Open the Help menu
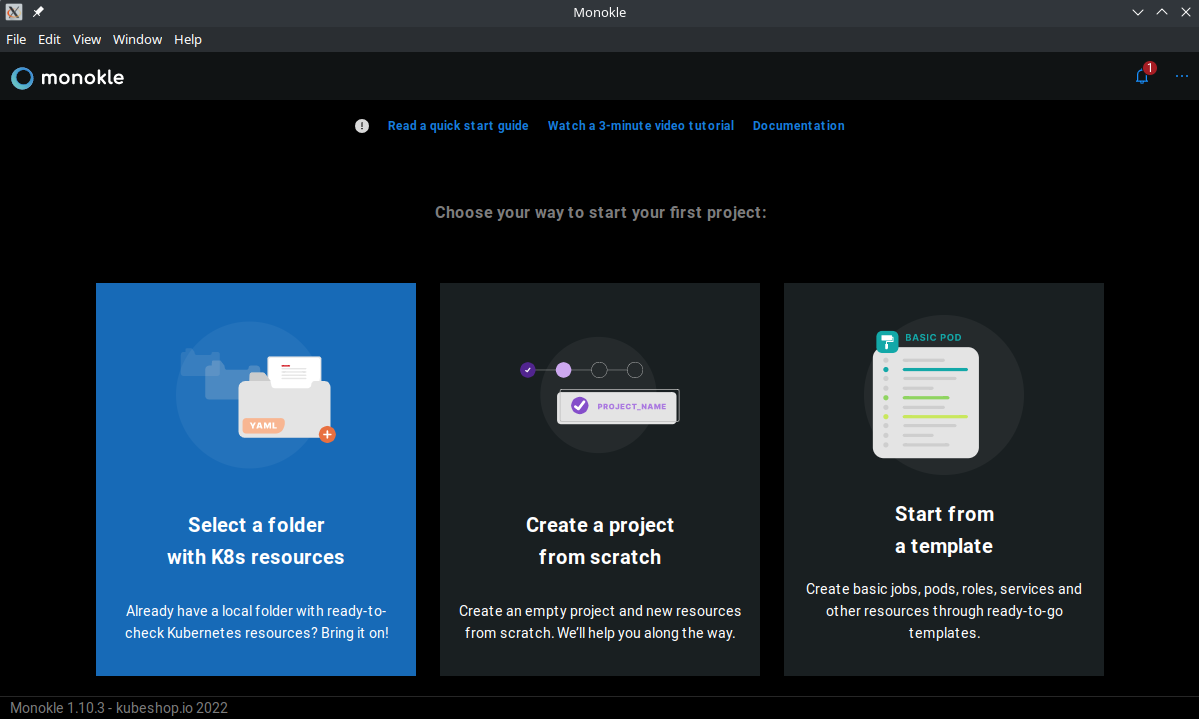This screenshot has width=1199, height=719. pos(188,40)
